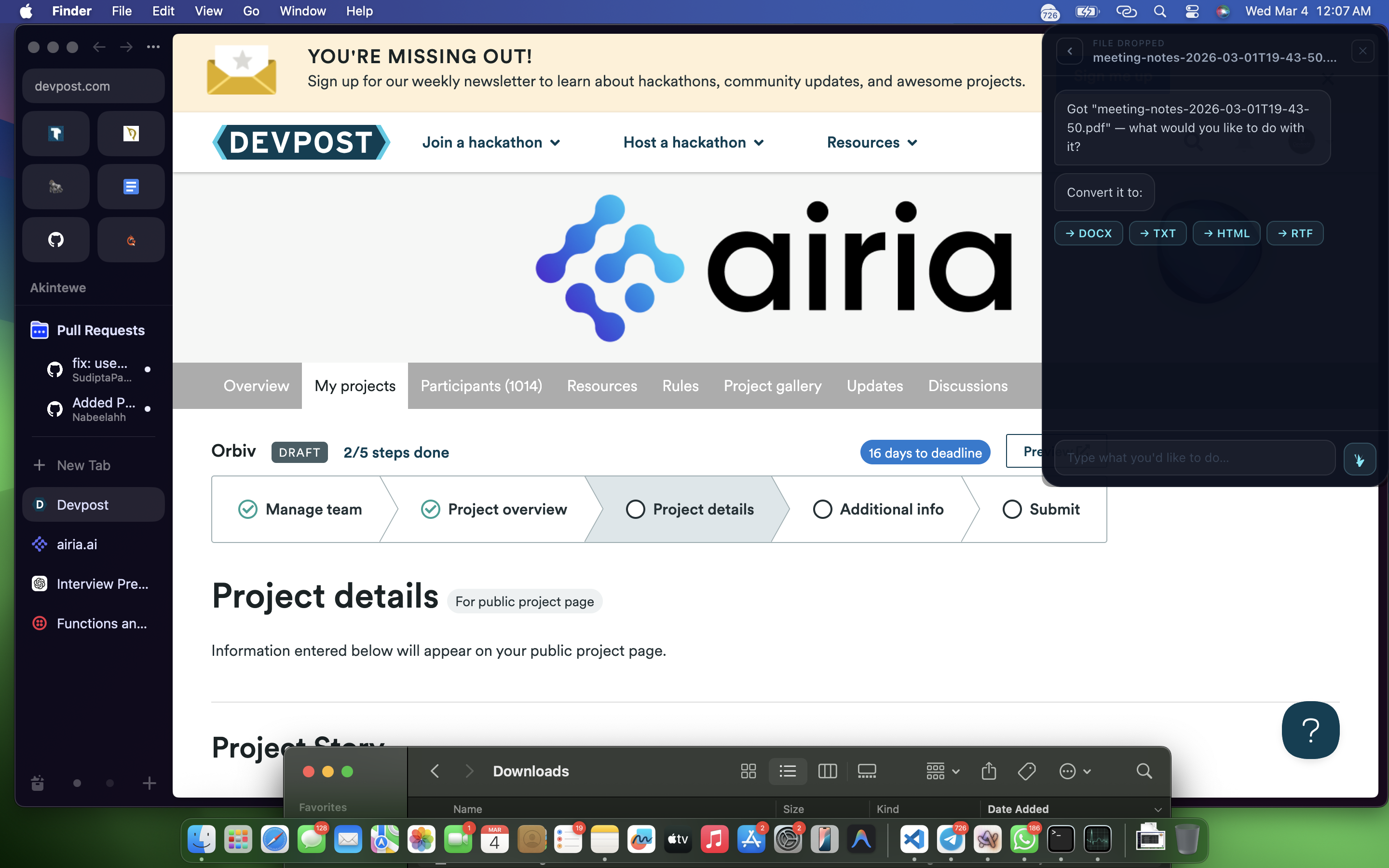Select the Submit step circle

(x=1012, y=509)
